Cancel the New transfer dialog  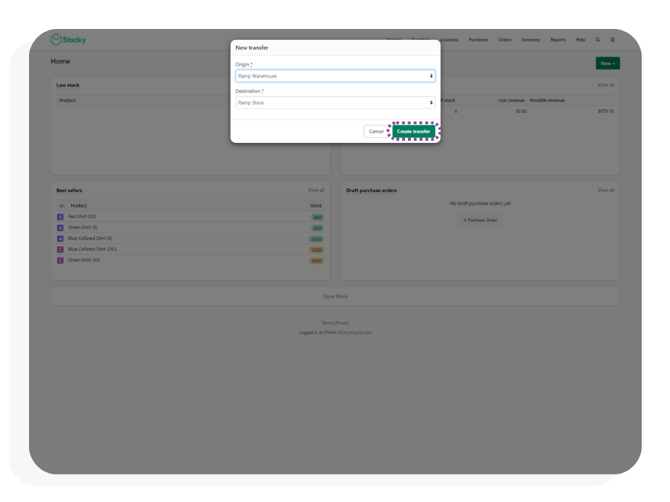(375, 132)
